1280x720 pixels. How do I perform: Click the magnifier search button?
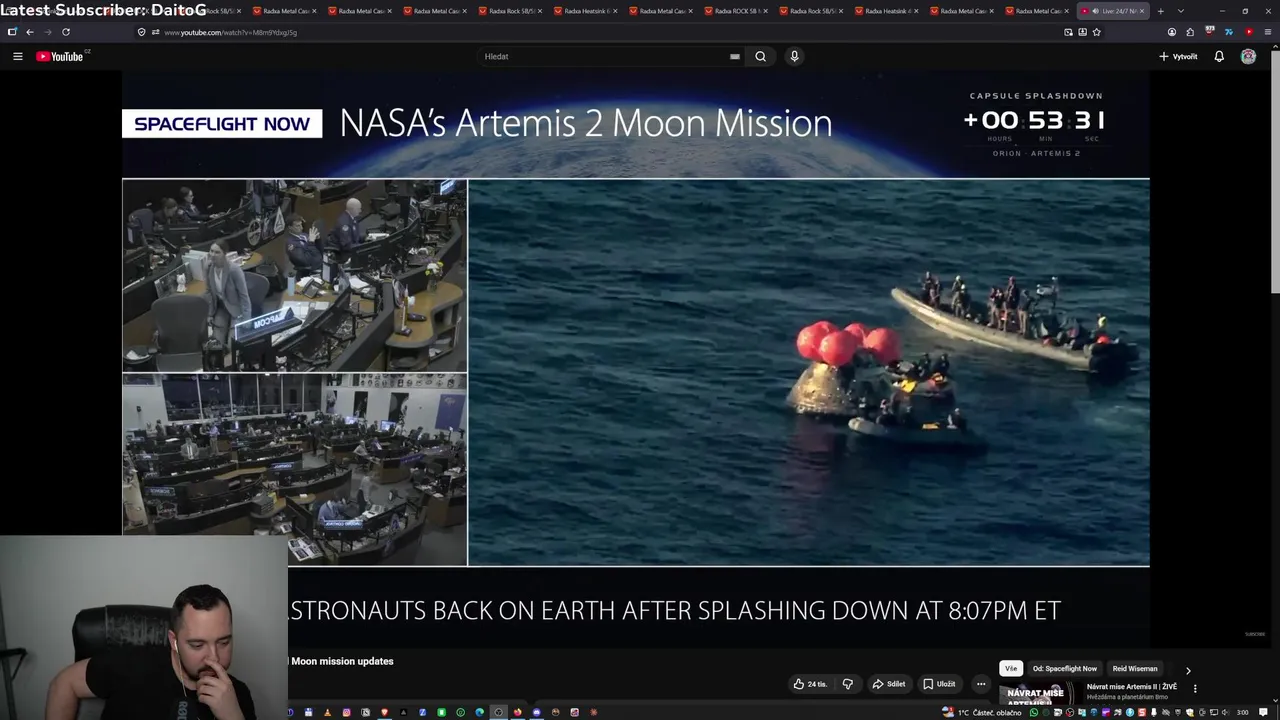click(760, 56)
